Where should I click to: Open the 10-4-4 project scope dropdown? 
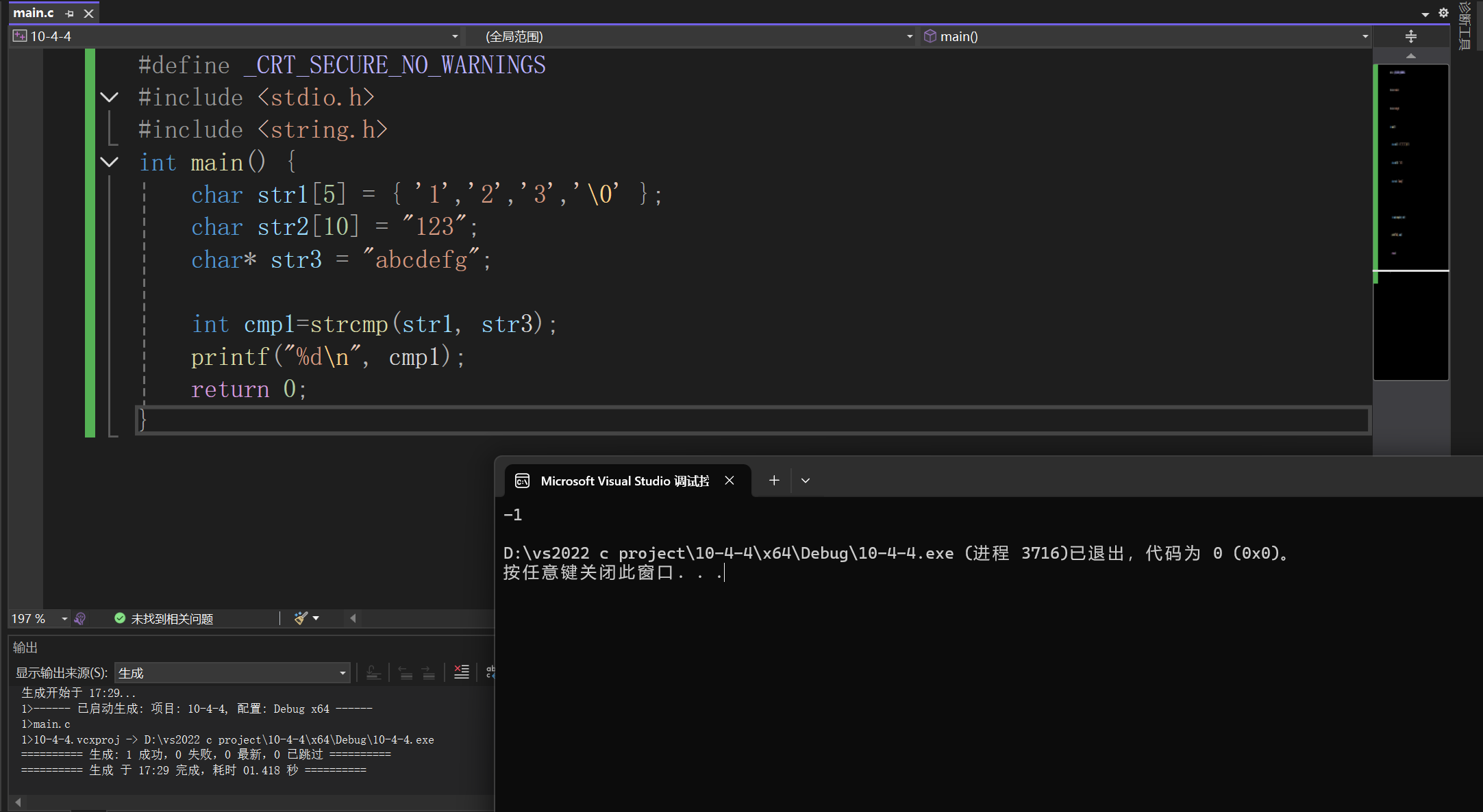point(454,36)
